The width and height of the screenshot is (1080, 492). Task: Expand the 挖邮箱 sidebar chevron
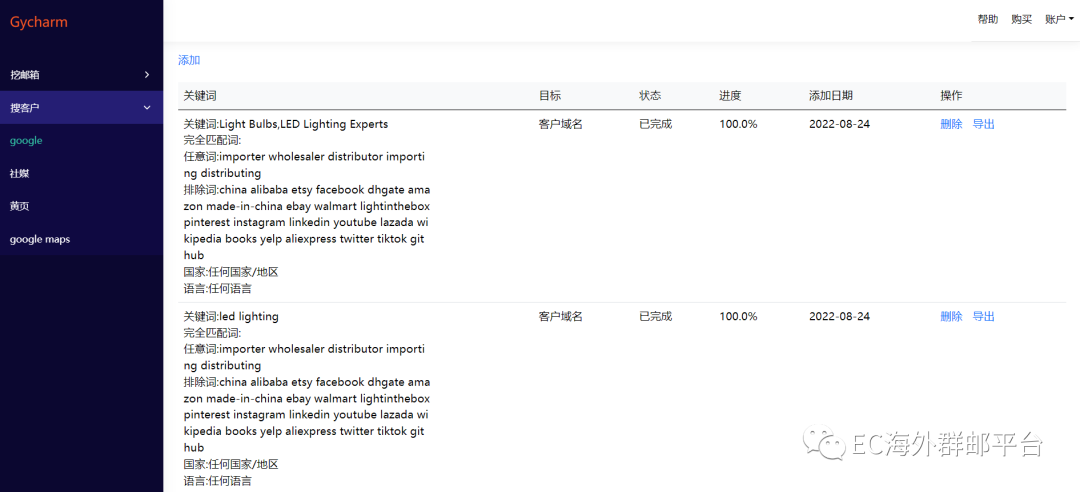coord(147,75)
